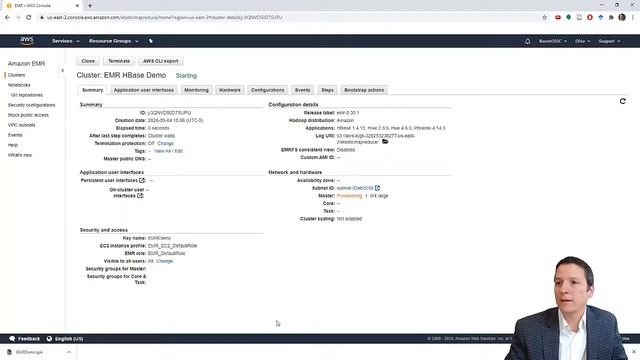
Task: Click the Feedback label in footer
Action: pos(29,339)
